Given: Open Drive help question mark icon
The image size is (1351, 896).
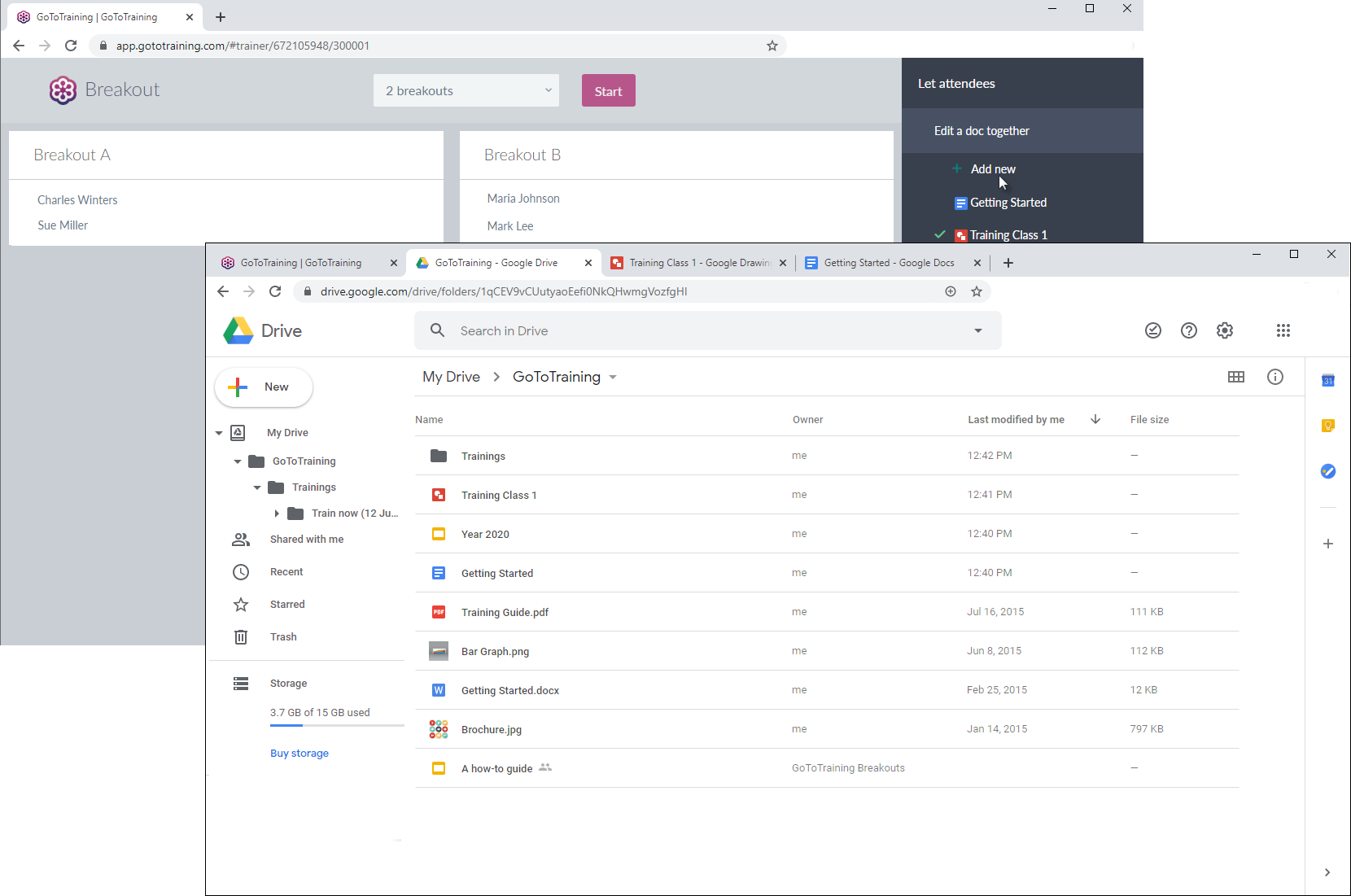Looking at the screenshot, I should (1189, 330).
